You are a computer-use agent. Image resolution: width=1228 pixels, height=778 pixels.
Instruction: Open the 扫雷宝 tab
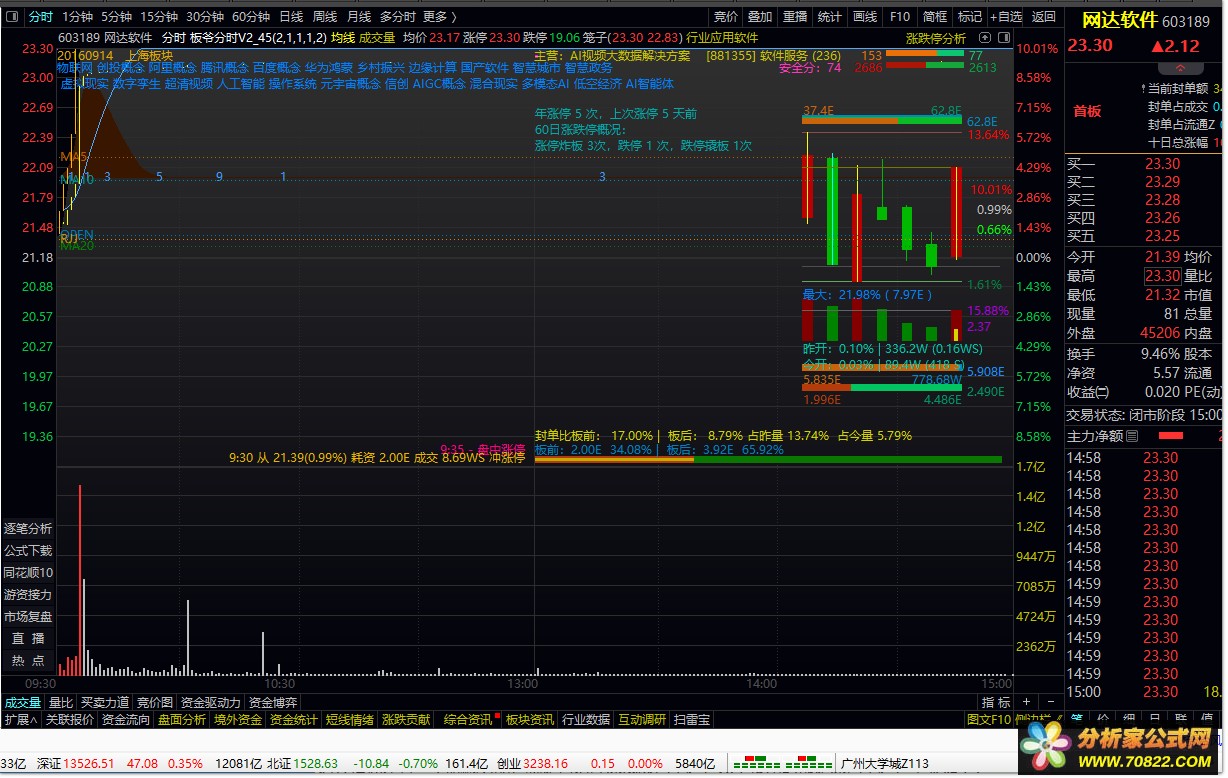click(692, 719)
